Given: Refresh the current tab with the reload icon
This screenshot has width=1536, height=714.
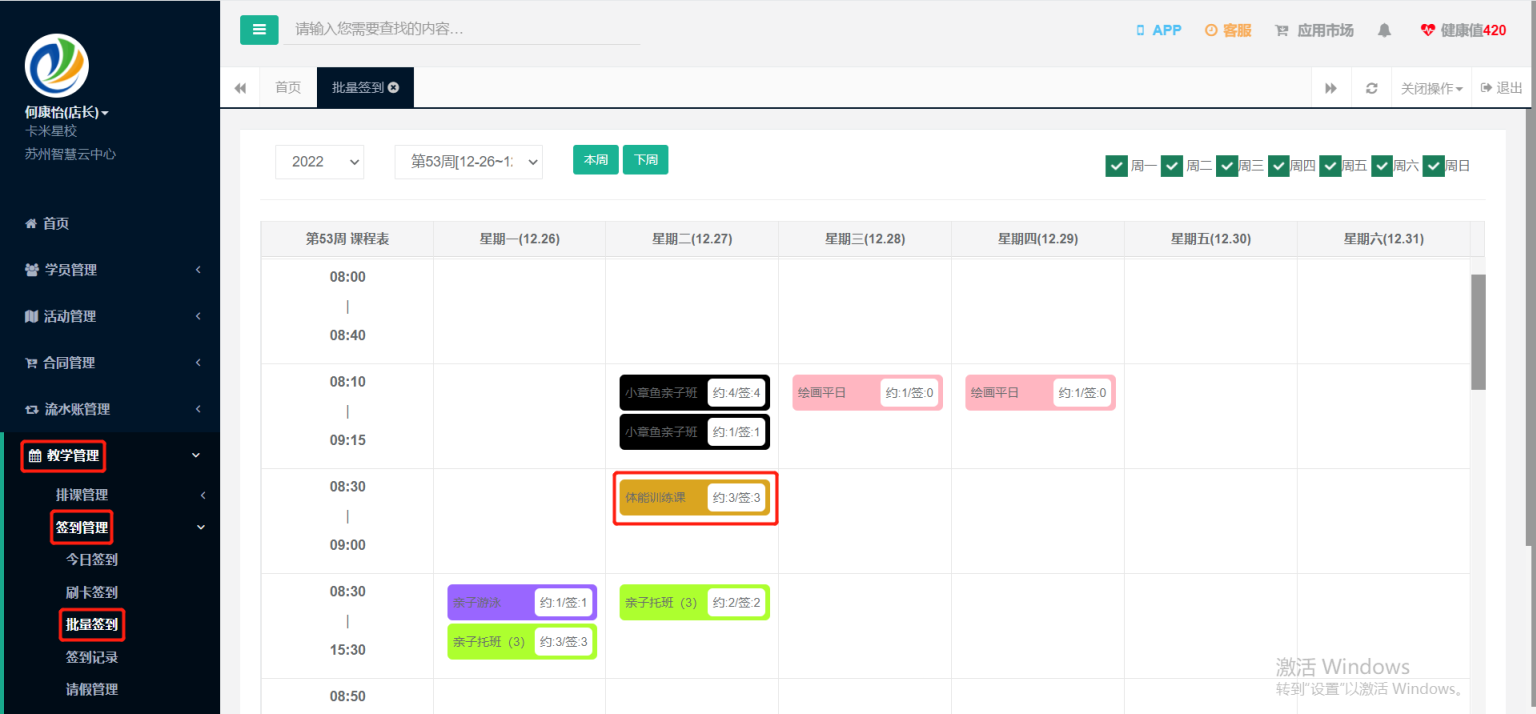Looking at the screenshot, I should click(x=1371, y=88).
